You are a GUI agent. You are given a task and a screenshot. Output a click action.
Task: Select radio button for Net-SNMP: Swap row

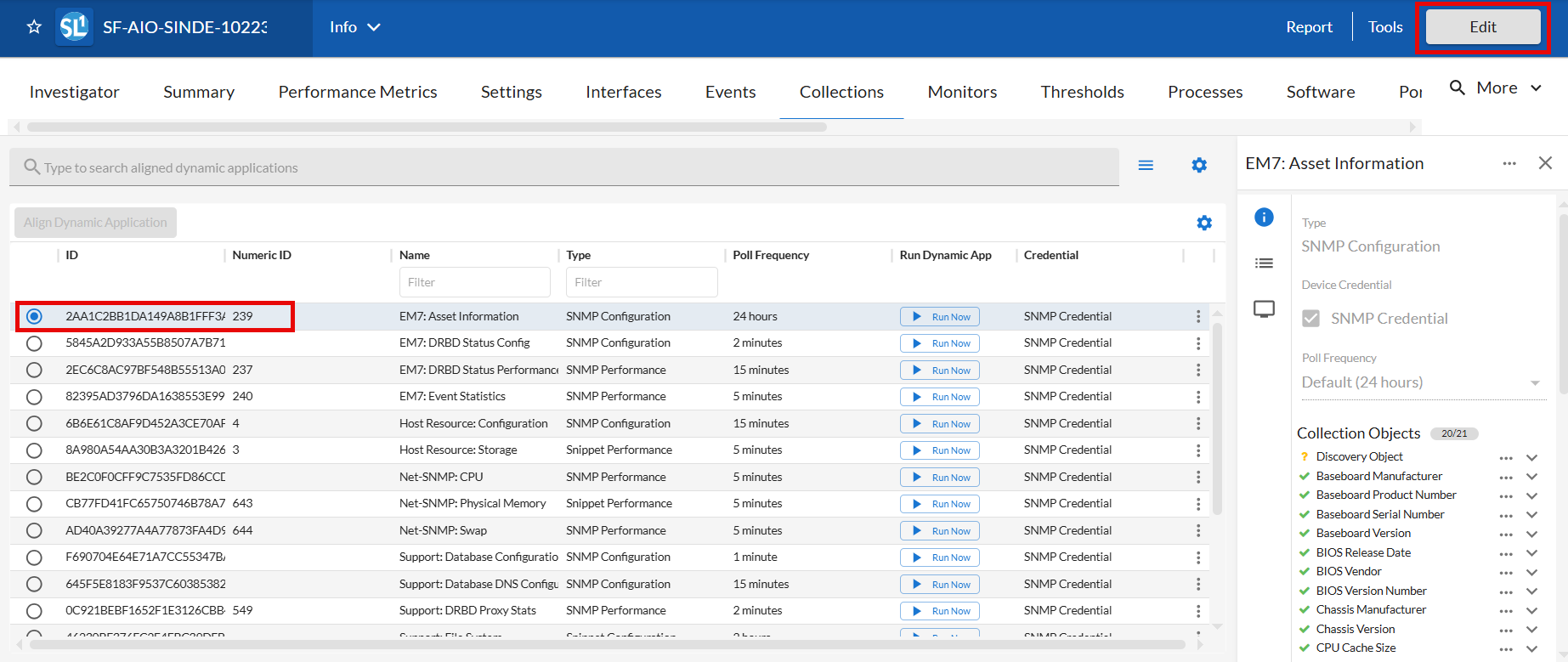click(x=34, y=531)
